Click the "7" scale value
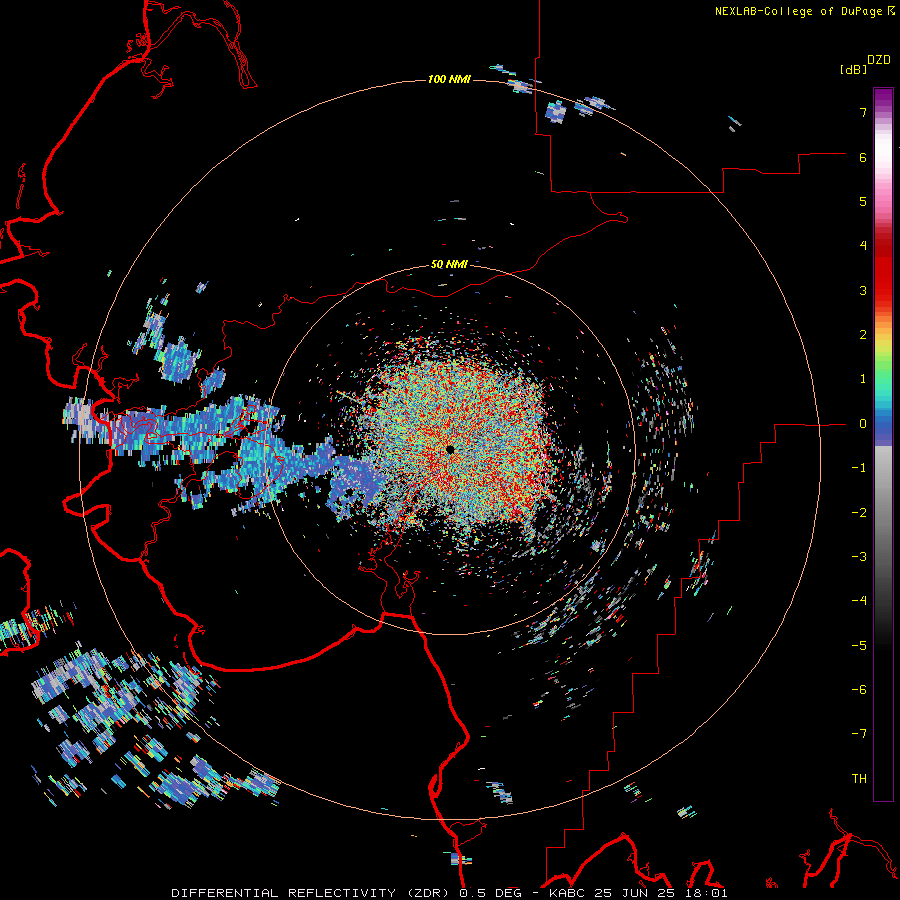Image resolution: width=900 pixels, height=900 pixels. 863,112
